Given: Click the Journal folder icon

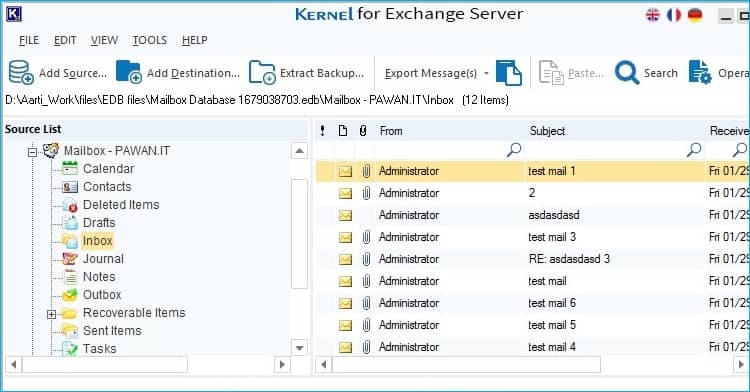Looking at the screenshot, I should pos(70,259).
